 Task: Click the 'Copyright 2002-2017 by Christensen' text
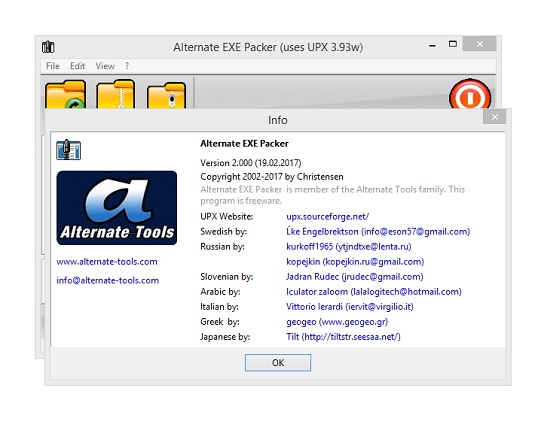tap(272, 176)
